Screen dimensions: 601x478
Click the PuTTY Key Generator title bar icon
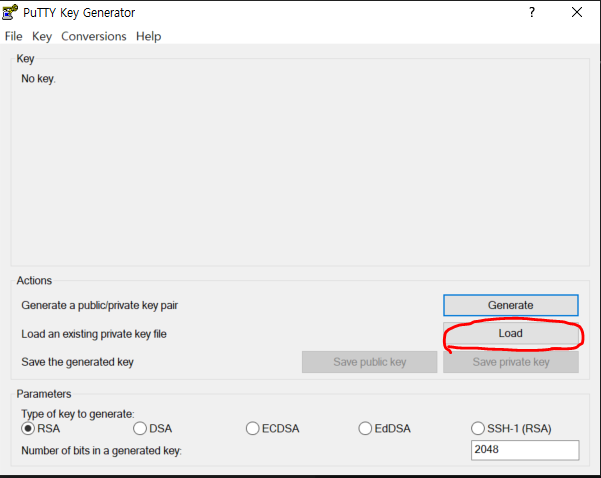[10, 12]
